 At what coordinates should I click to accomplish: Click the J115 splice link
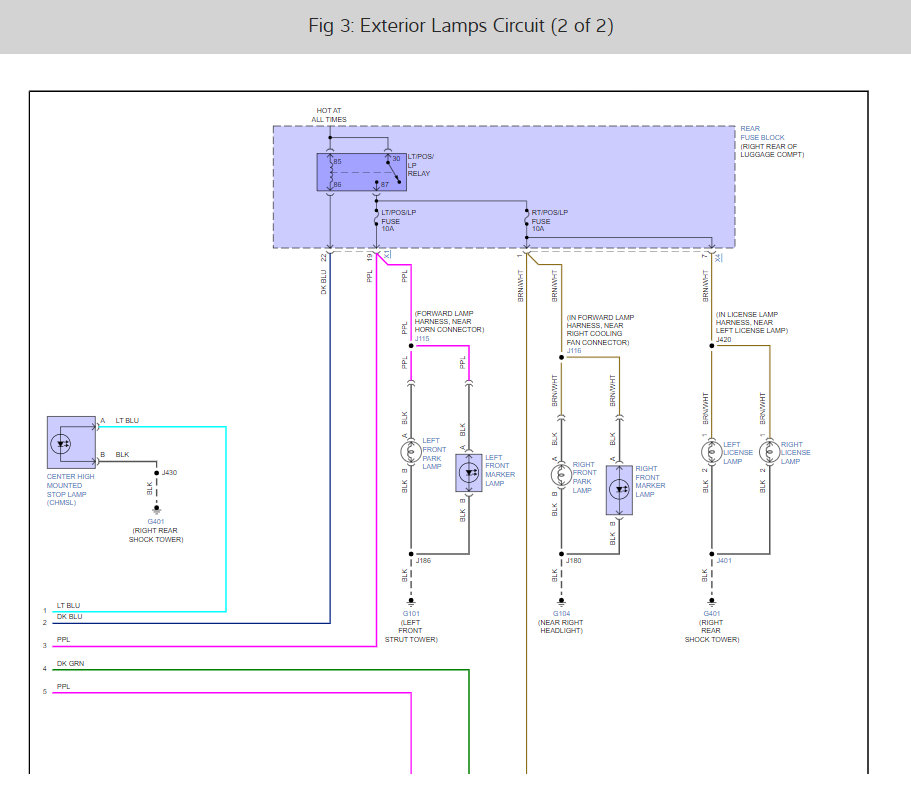click(x=422, y=339)
